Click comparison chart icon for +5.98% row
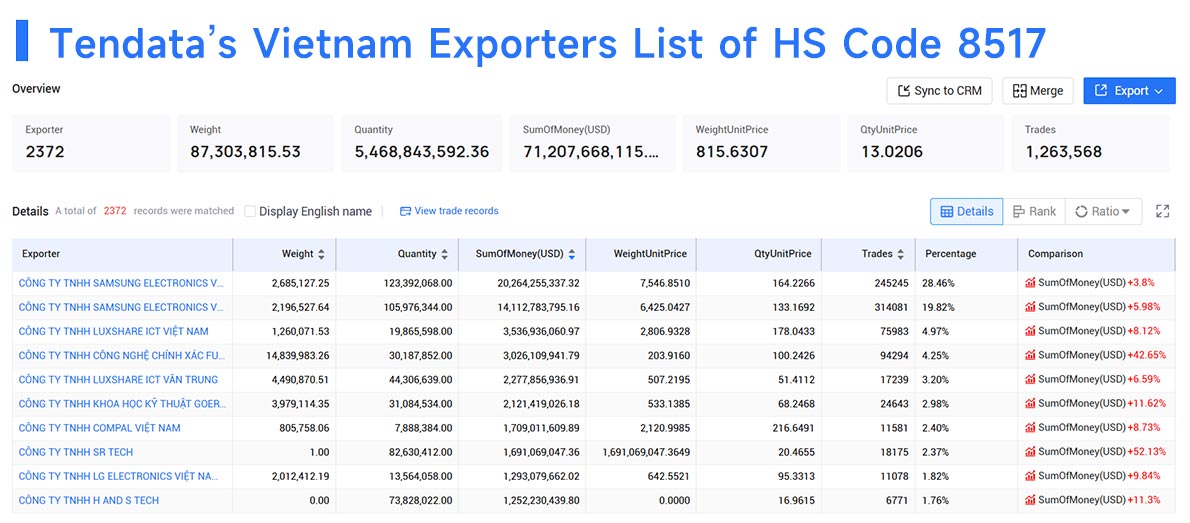The image size is (1190, 523). tap(1030, 307)
